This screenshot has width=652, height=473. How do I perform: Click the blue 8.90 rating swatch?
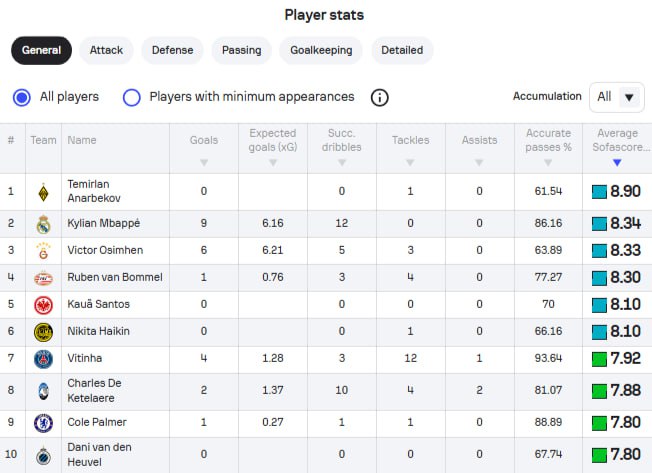click(x=599, y=191)
